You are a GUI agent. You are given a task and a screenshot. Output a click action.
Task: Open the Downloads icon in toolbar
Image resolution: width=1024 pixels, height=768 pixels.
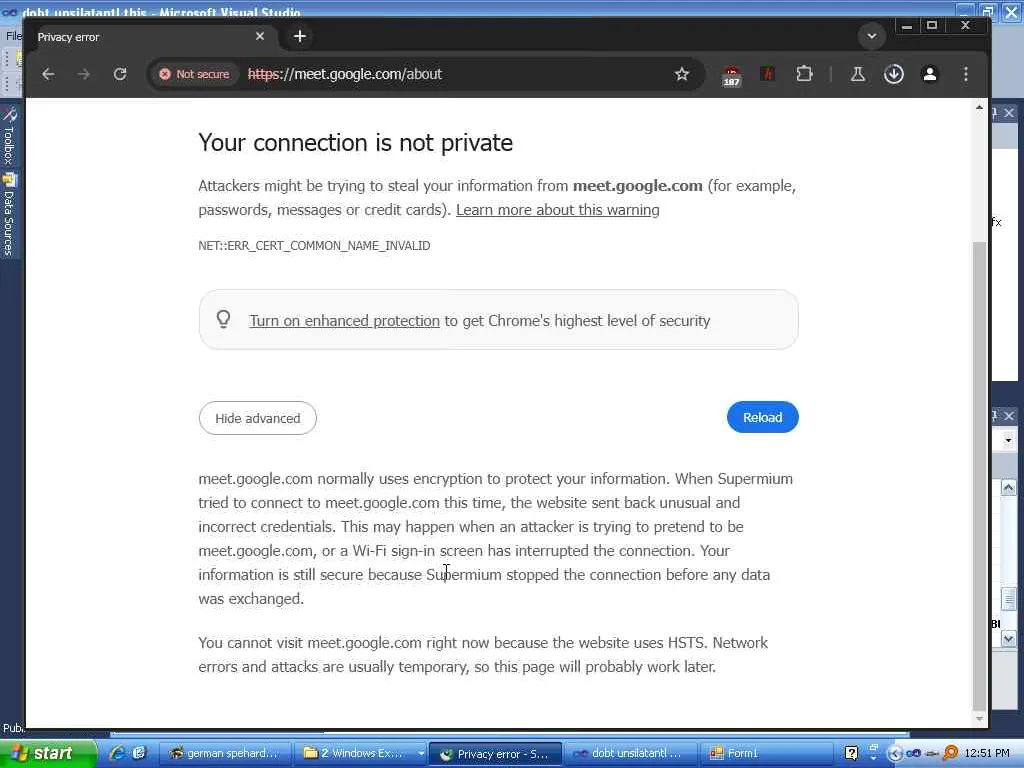point(894,74)
